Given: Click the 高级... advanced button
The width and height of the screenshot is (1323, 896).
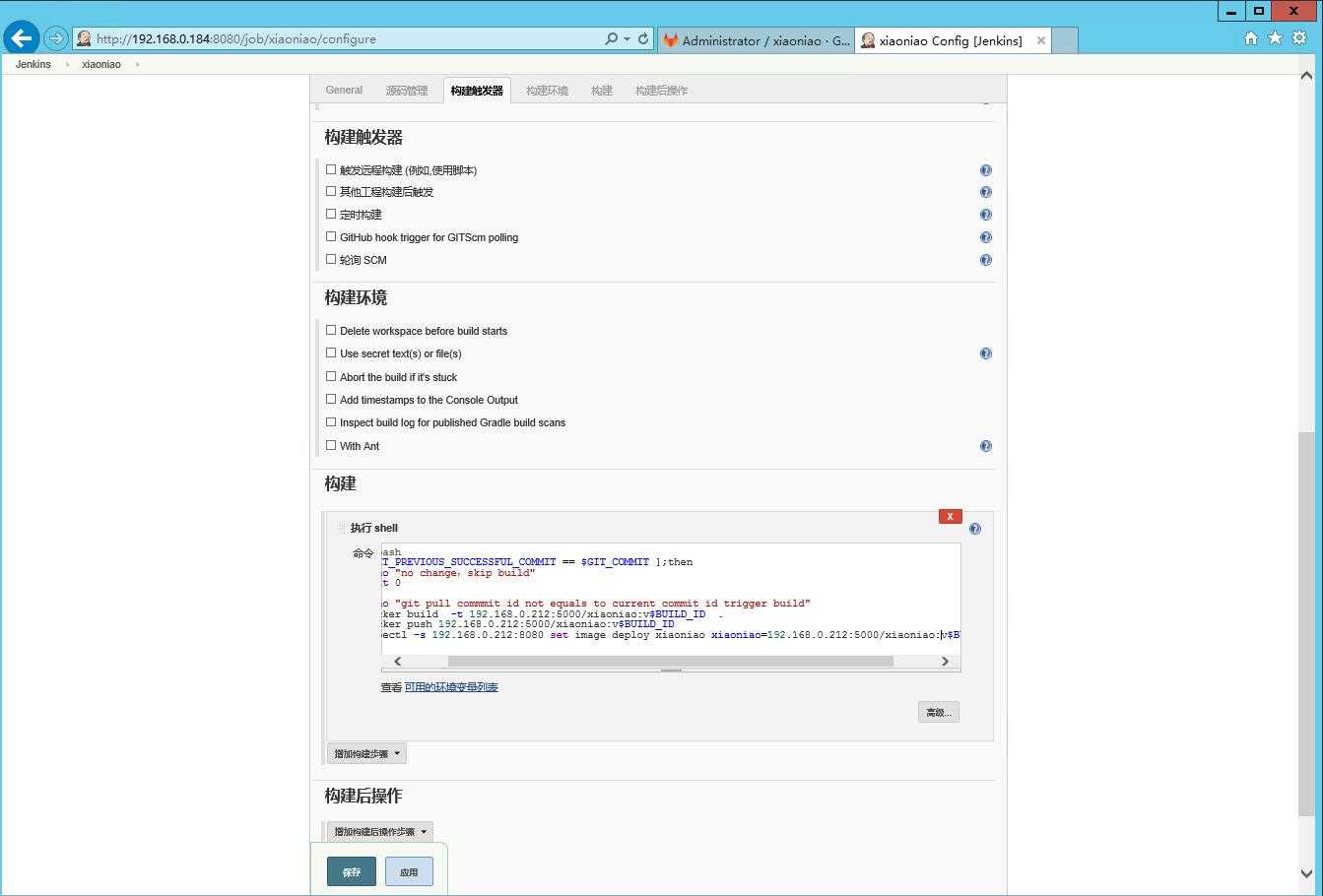Looking at the screenshot, I should (x=938, y=712).
